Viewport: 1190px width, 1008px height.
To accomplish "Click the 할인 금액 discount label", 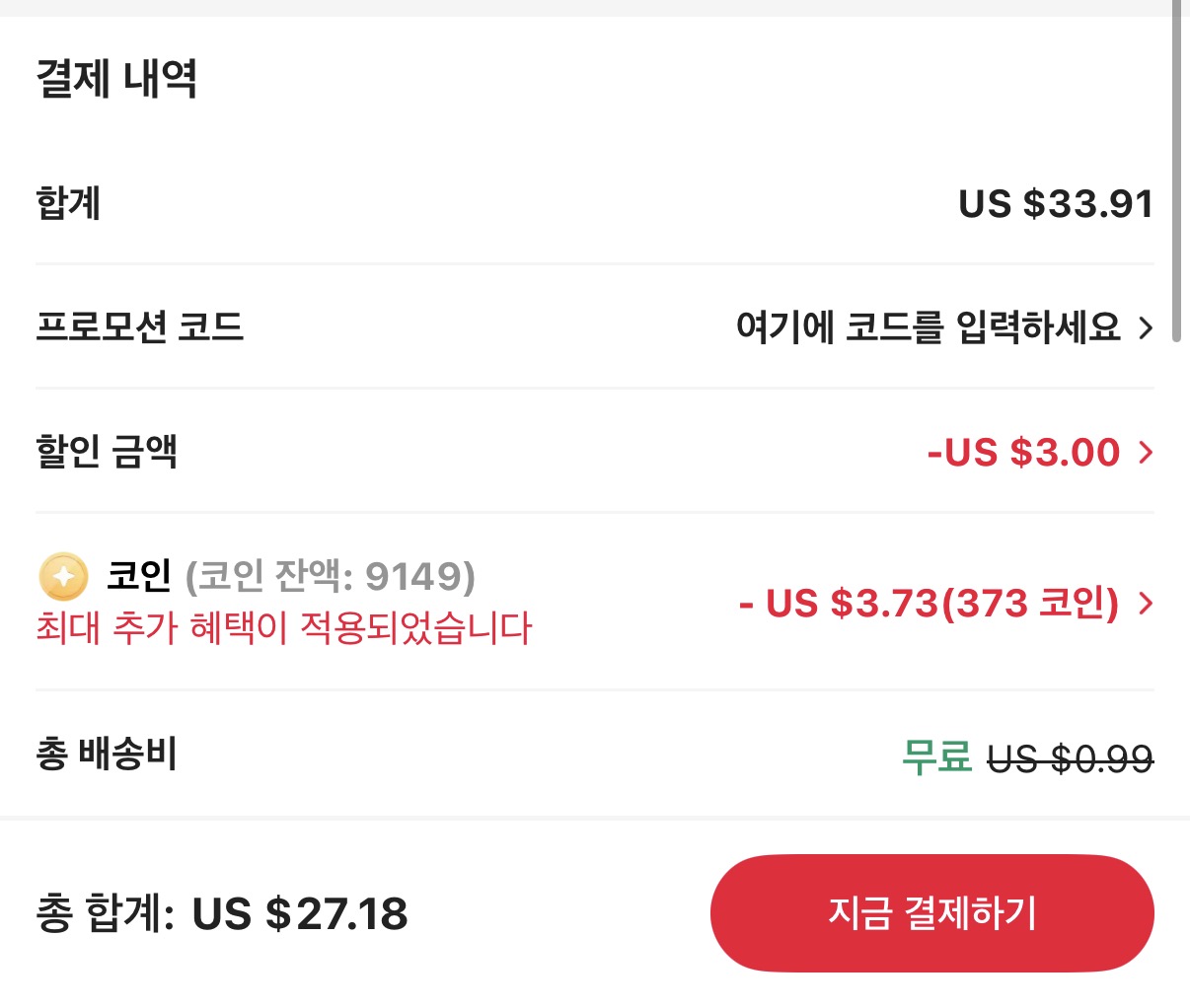I will coord(108,453).
